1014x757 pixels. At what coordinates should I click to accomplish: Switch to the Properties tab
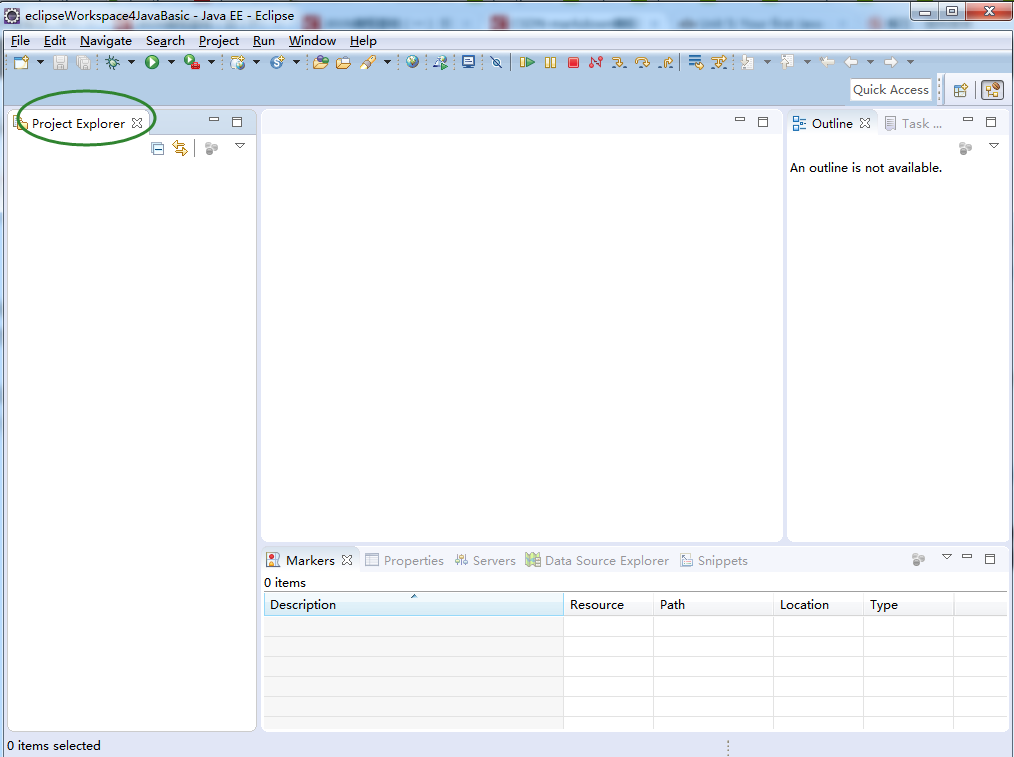(405, 560)
